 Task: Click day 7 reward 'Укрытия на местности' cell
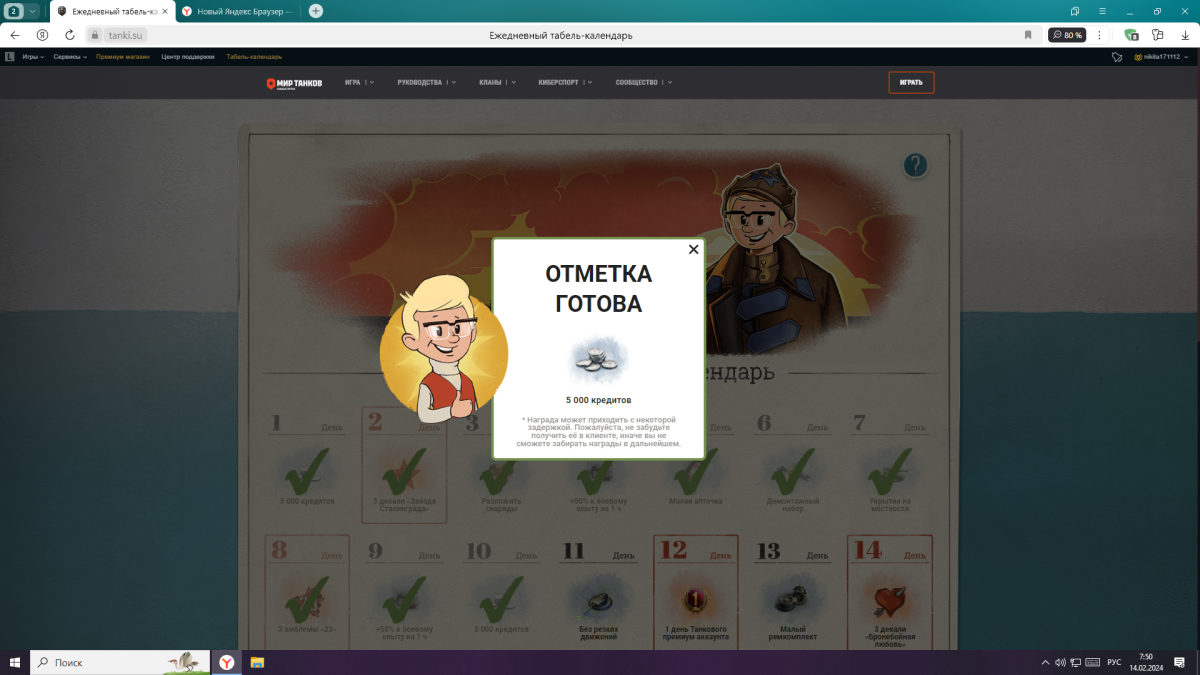click(889, 467)
